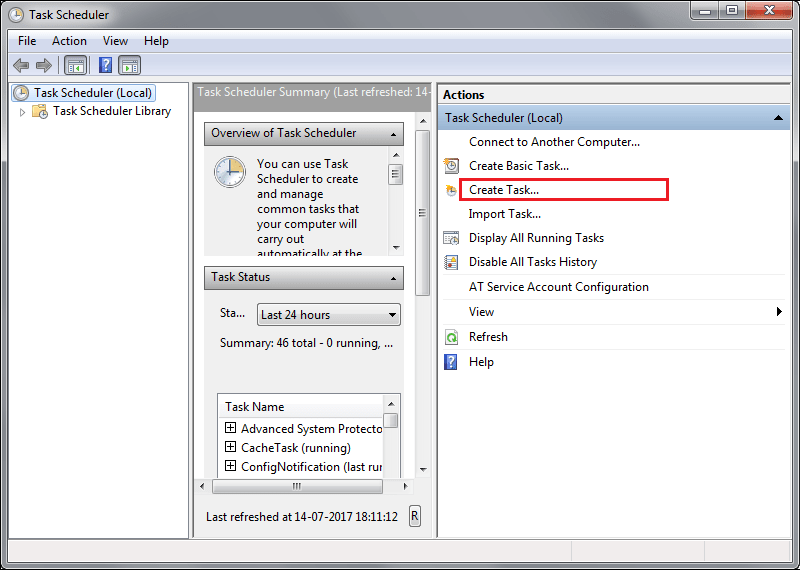800x570 pixels.
Task: Click the horizontal scrollbar thumb in center pane
Action: tap(297, 486)
